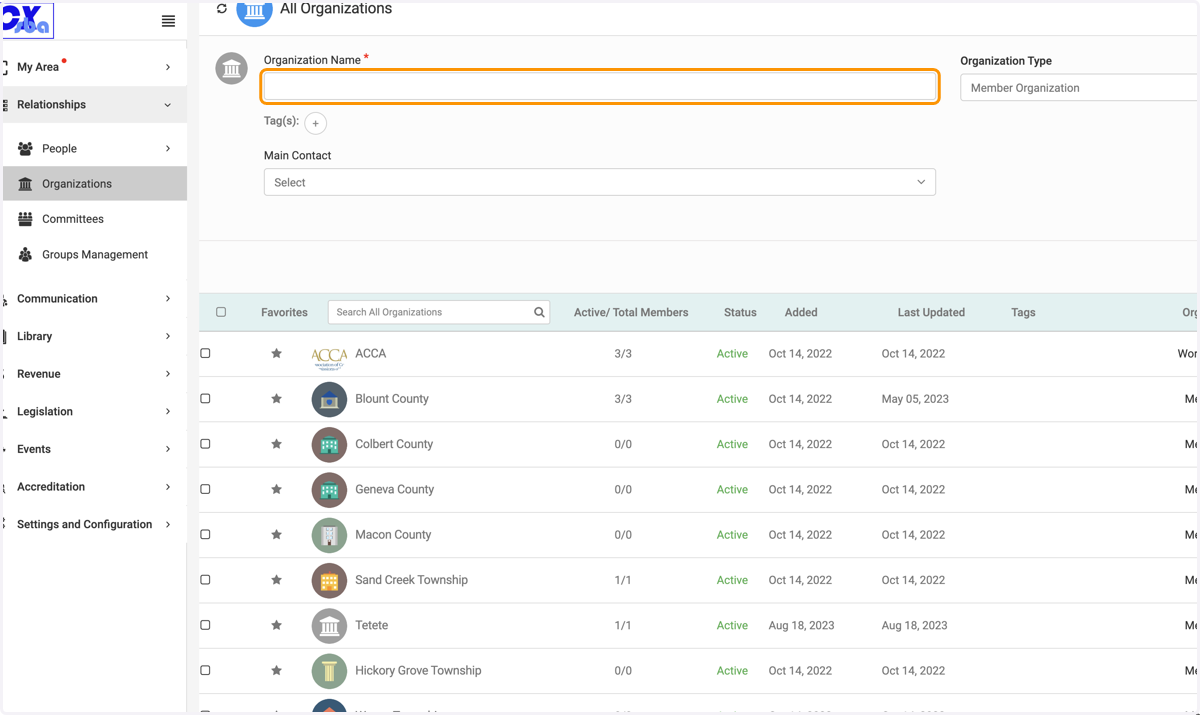This screenshot has height=715, width=1200.
Task: Open Committees in the sidebar
Action: pyautogui.click(x=94, y=219)
